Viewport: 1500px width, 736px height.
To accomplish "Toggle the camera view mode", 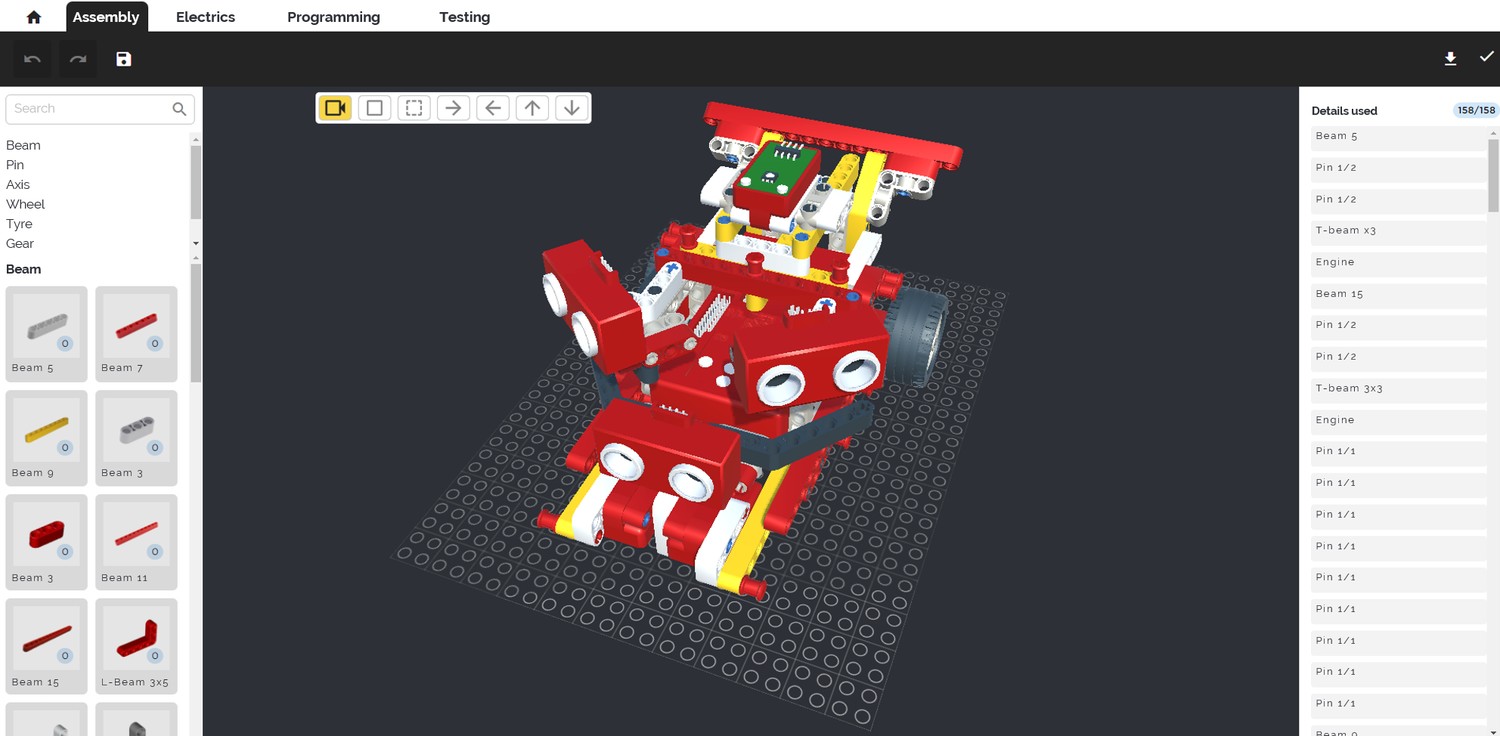I will point(336,108).
